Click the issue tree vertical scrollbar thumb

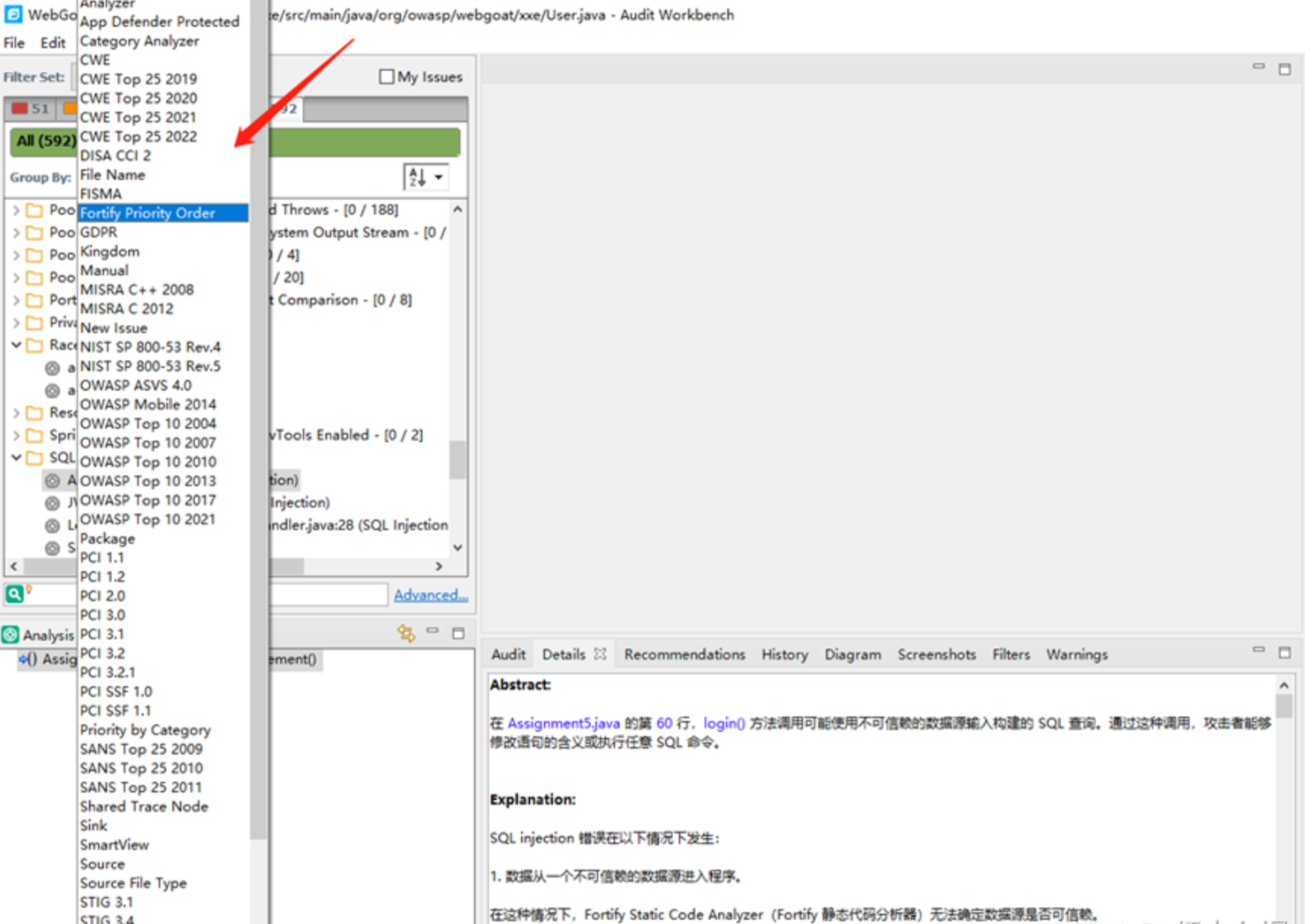pyautogui.click(x=457, y=459)
